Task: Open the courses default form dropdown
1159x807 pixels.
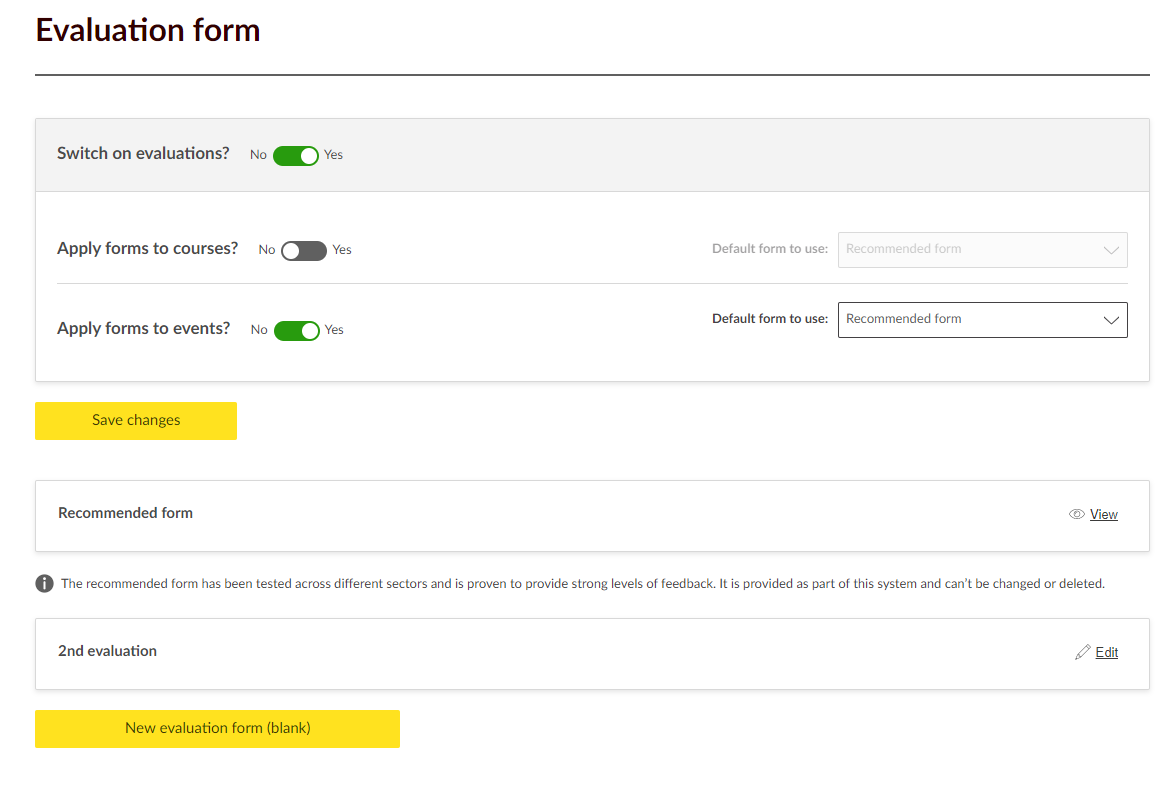Action: pyautogui.click(x=981, y=250)
